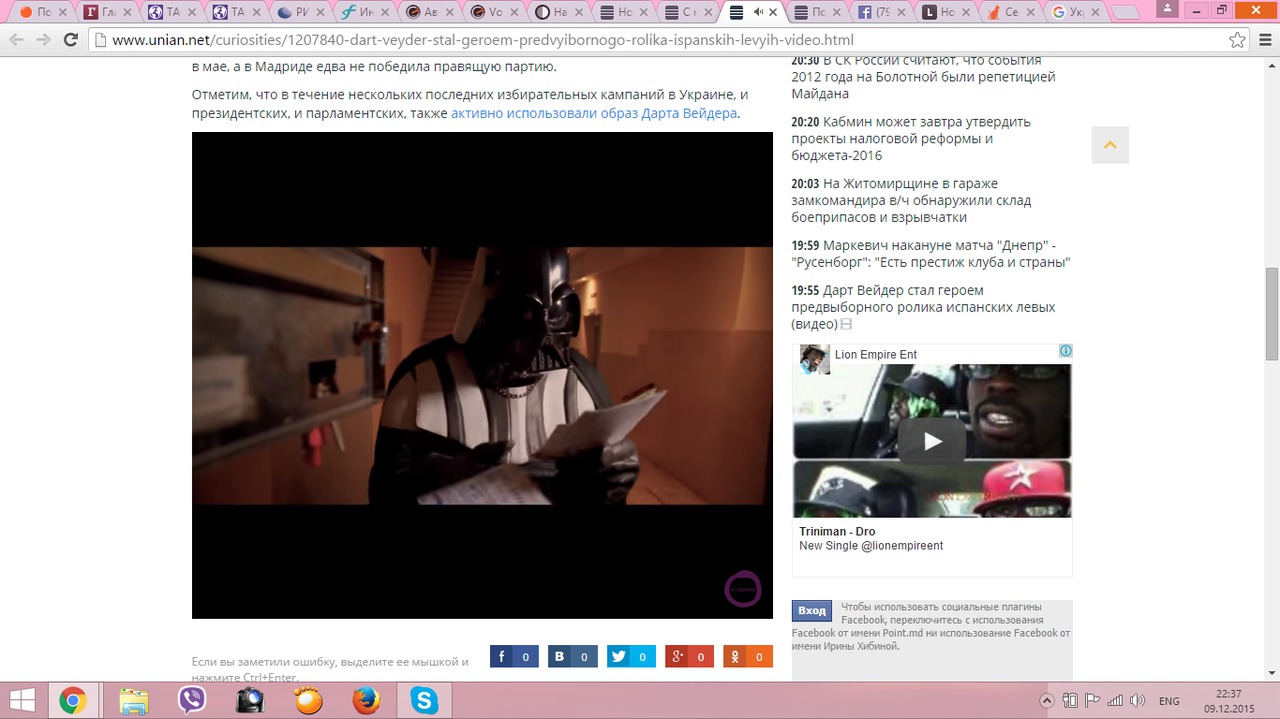
Task: Switch to the 'Гл' tab
Action: pos(107,12)
